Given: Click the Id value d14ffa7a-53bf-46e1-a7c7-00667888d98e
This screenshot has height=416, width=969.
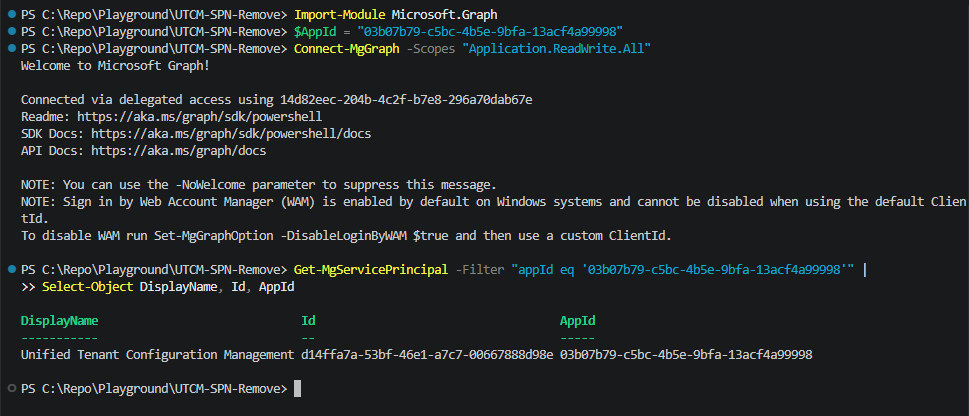Looking at the screenshot, I should tap(427, 355).
